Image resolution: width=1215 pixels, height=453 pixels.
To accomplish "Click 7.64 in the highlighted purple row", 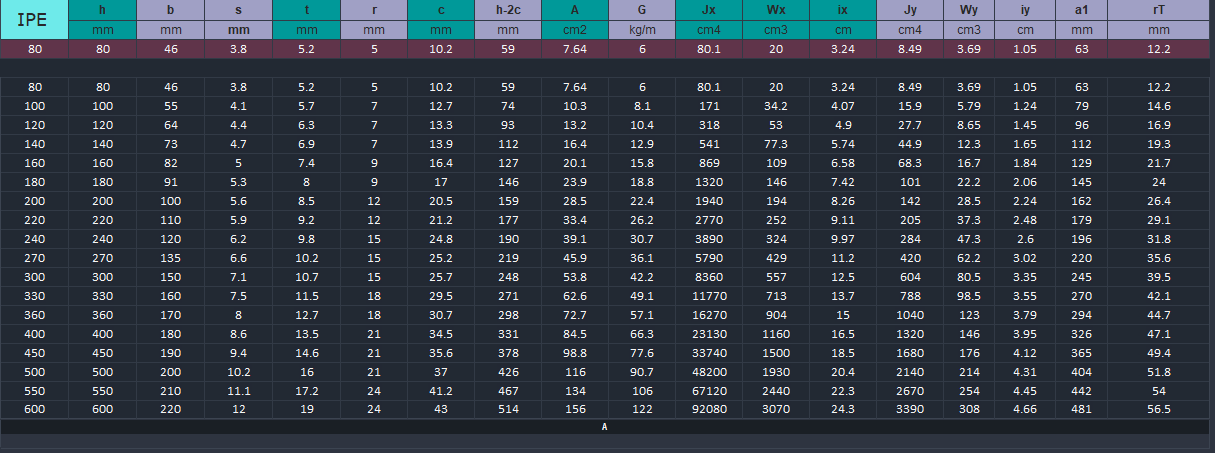I will [575, 49].
